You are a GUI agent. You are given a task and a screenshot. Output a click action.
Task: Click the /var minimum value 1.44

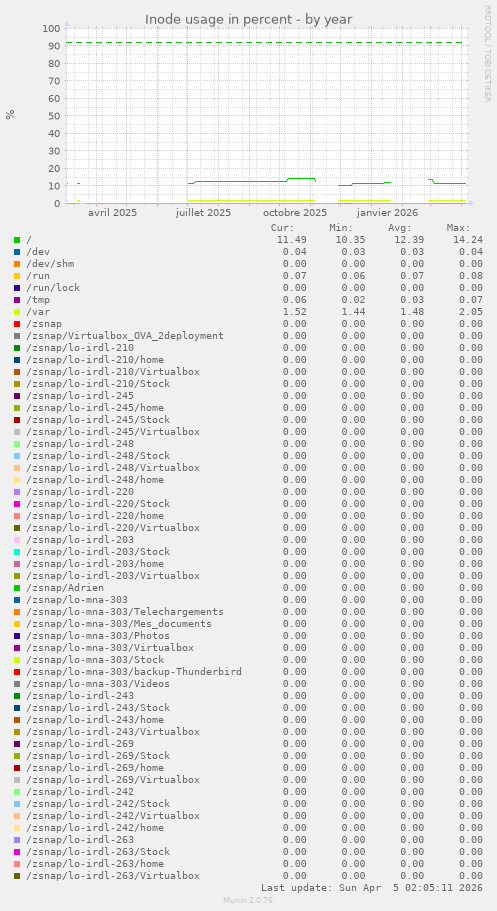pyautogui.click(x=353, y=312)
